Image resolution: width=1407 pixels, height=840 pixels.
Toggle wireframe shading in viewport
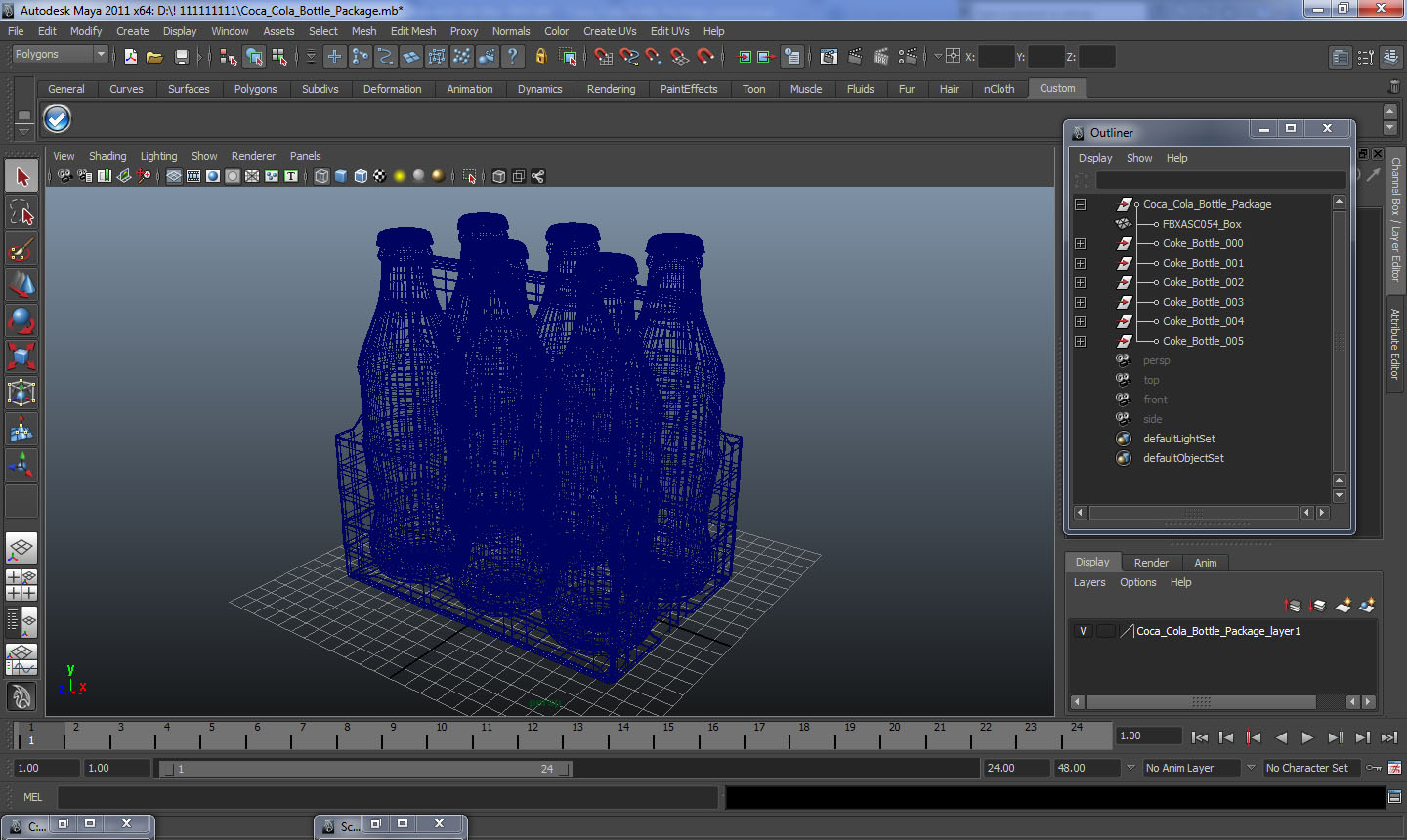(x=321, y=176)
